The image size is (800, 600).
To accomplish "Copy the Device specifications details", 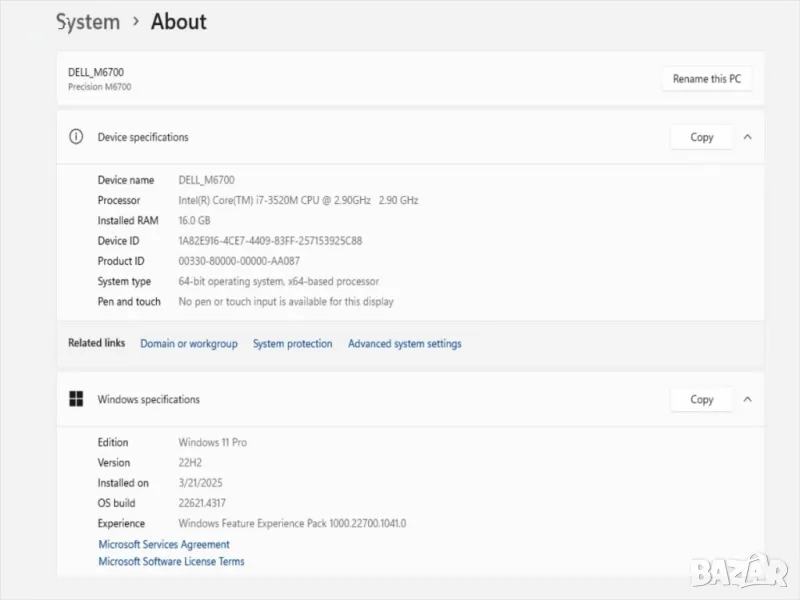I will tap(701, 137).
